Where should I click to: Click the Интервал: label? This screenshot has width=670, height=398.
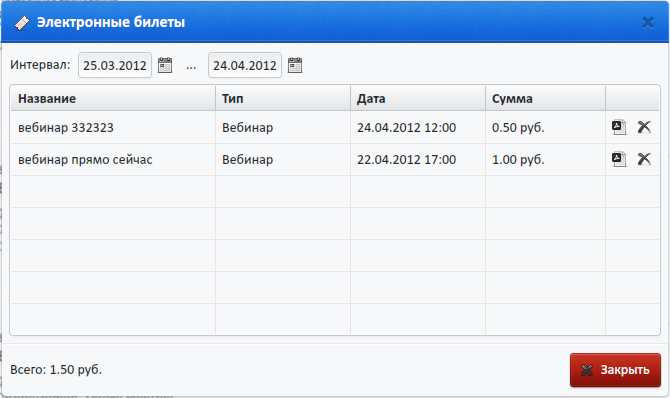click(40, 65)
